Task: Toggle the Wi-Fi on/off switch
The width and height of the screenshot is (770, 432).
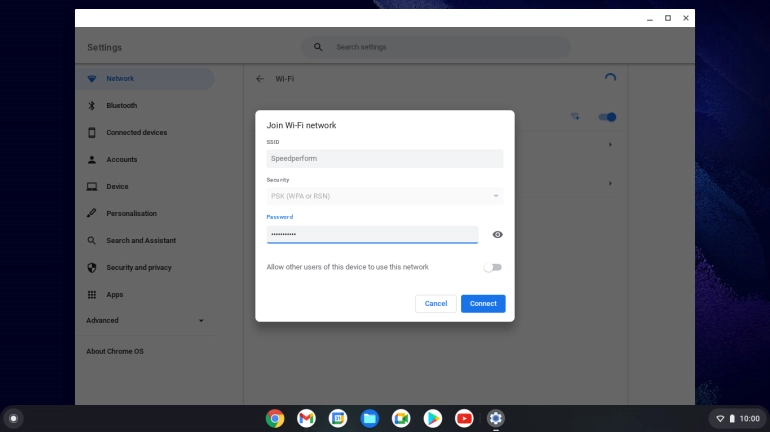Action: click(607, 117)
